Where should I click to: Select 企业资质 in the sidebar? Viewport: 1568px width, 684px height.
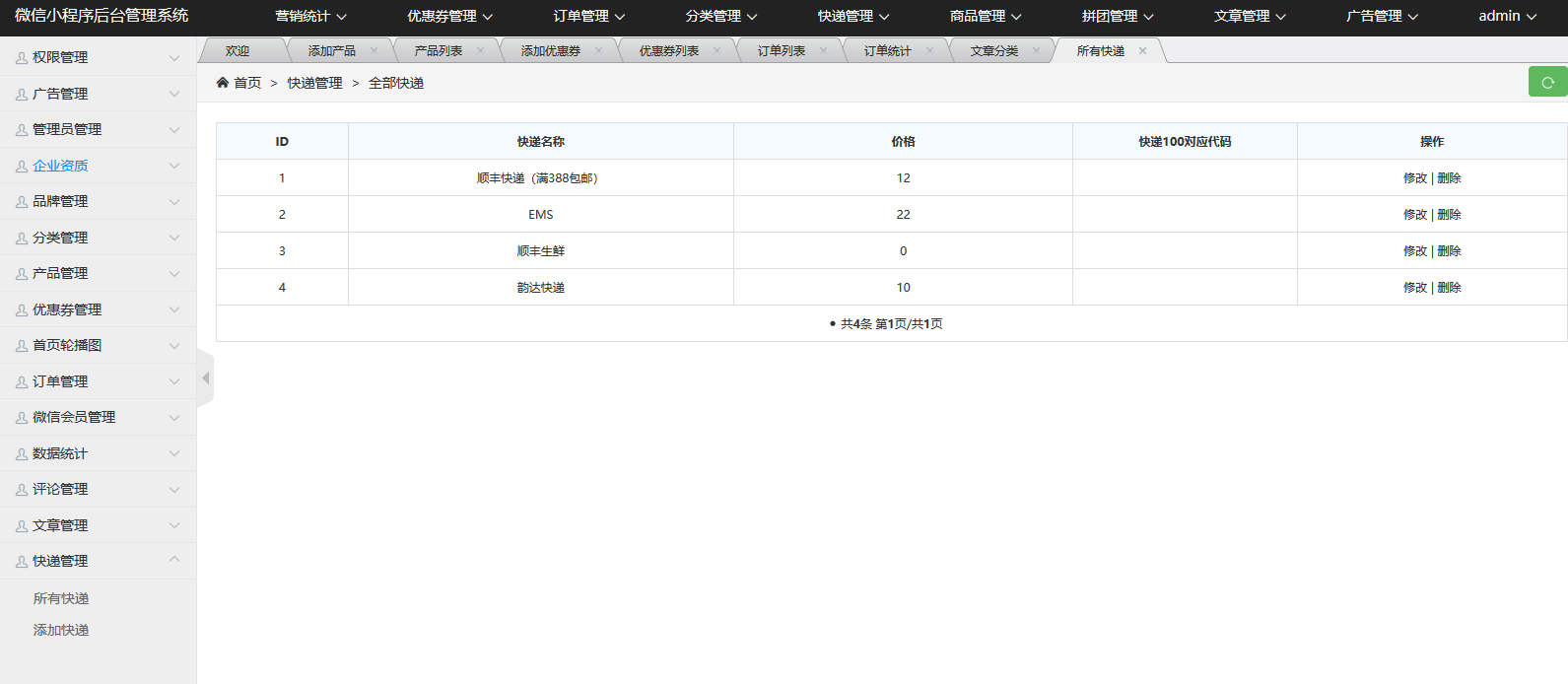point(60,166)
